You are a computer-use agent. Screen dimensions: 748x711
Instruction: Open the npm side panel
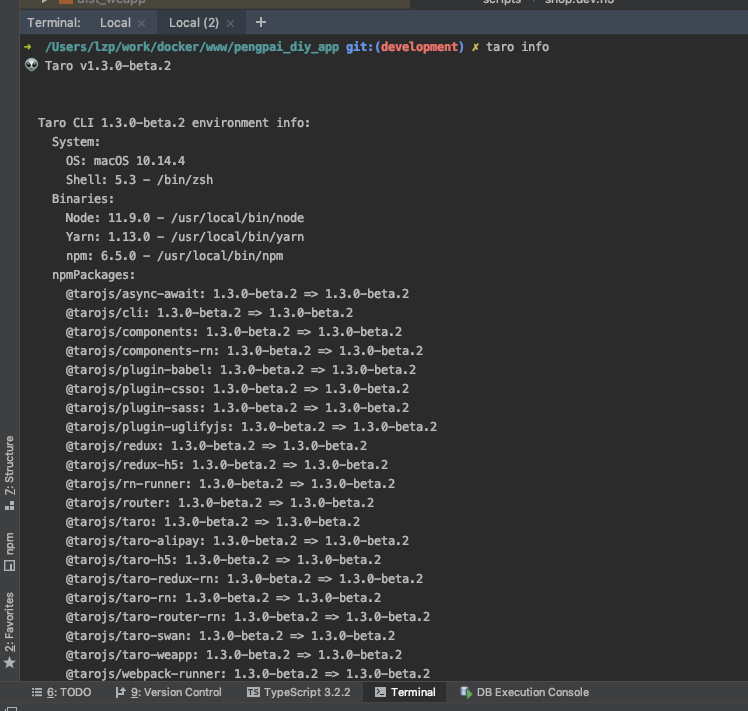pyautogui.click(x=10, y=551)
